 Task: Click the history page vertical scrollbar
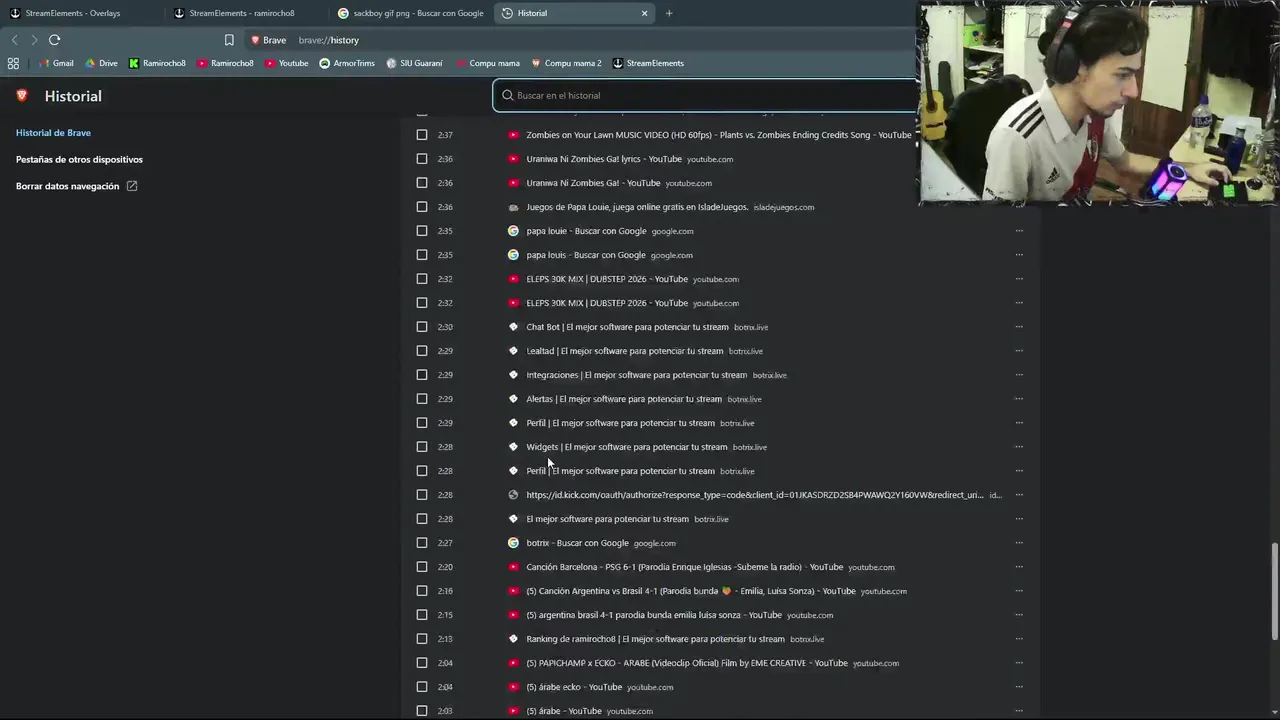click(x=1274, y=591)
